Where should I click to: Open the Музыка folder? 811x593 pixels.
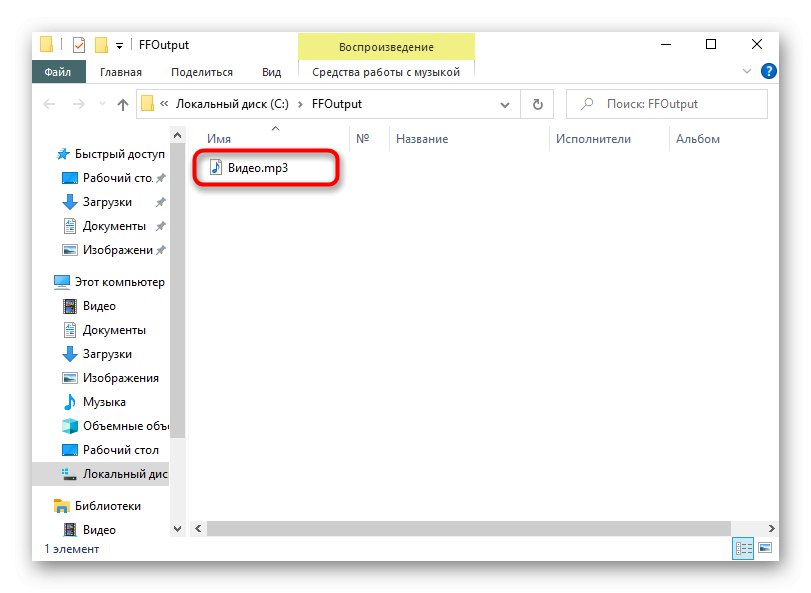click(x=94, y=402)
